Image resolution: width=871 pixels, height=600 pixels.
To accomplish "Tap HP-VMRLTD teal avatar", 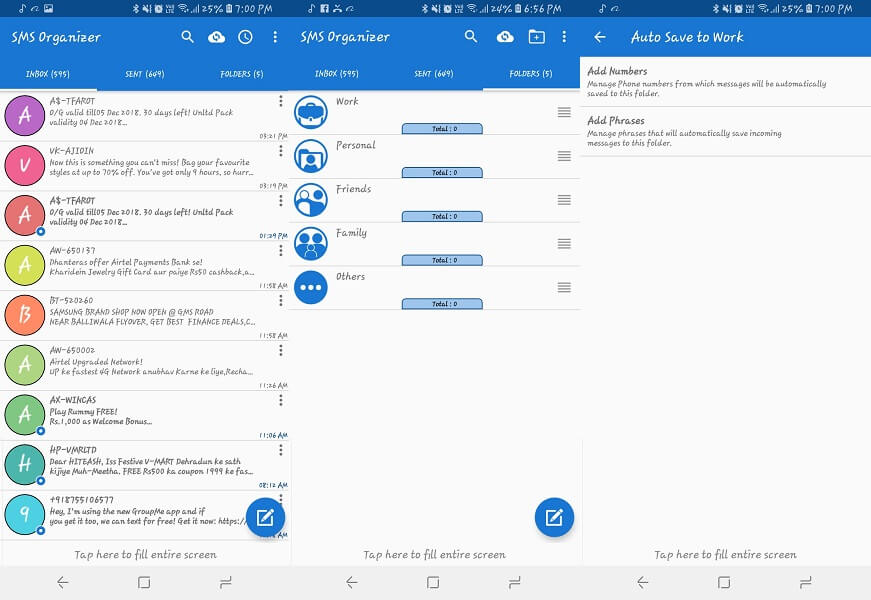I will tap(24, 464).
